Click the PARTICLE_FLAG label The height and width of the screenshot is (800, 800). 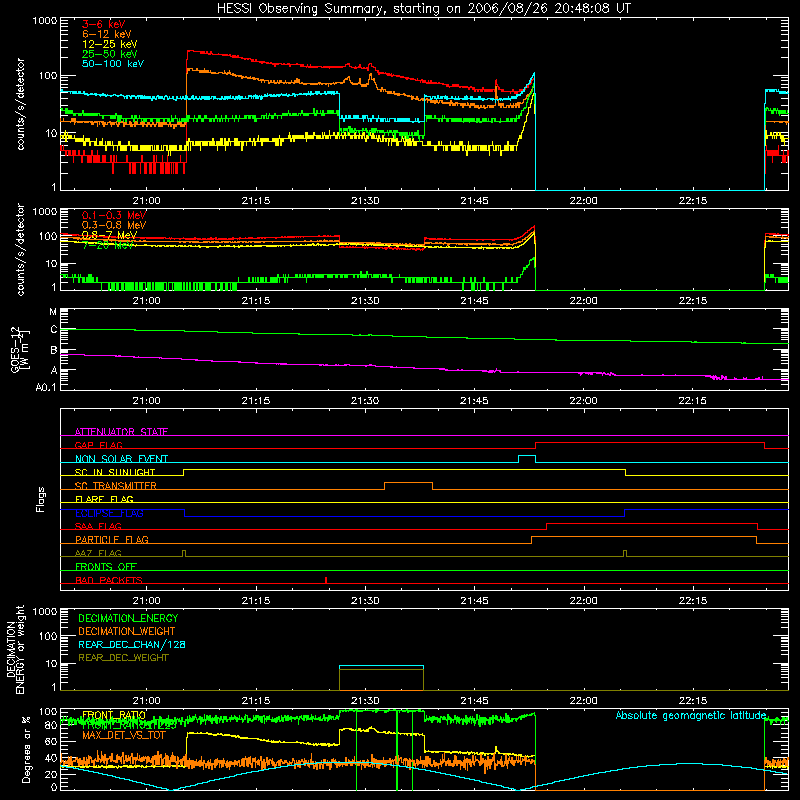pyautogui.click(x=112, y=539)
